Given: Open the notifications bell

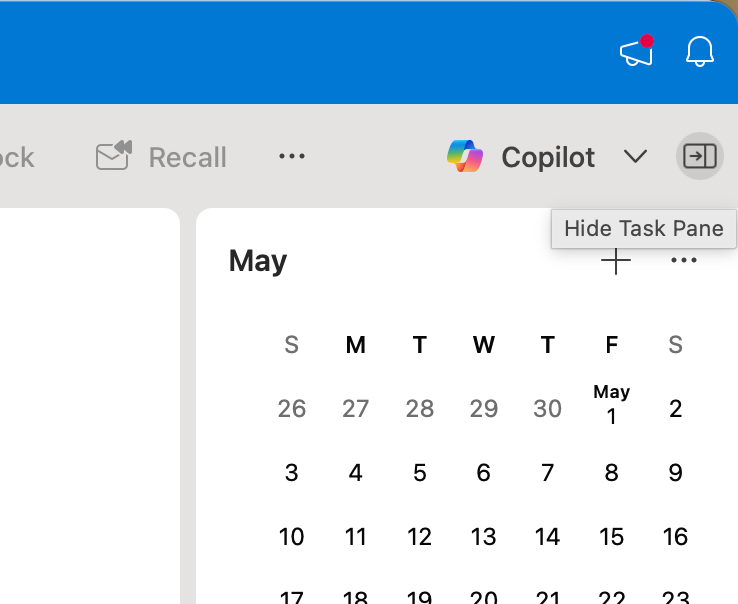Looking at the screenshot, I should click(x=699, y=51).
